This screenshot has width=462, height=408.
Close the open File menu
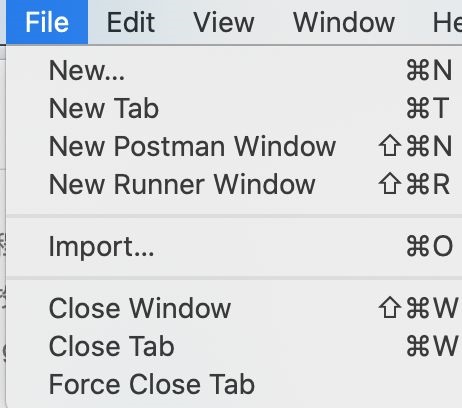pos(47,22)
